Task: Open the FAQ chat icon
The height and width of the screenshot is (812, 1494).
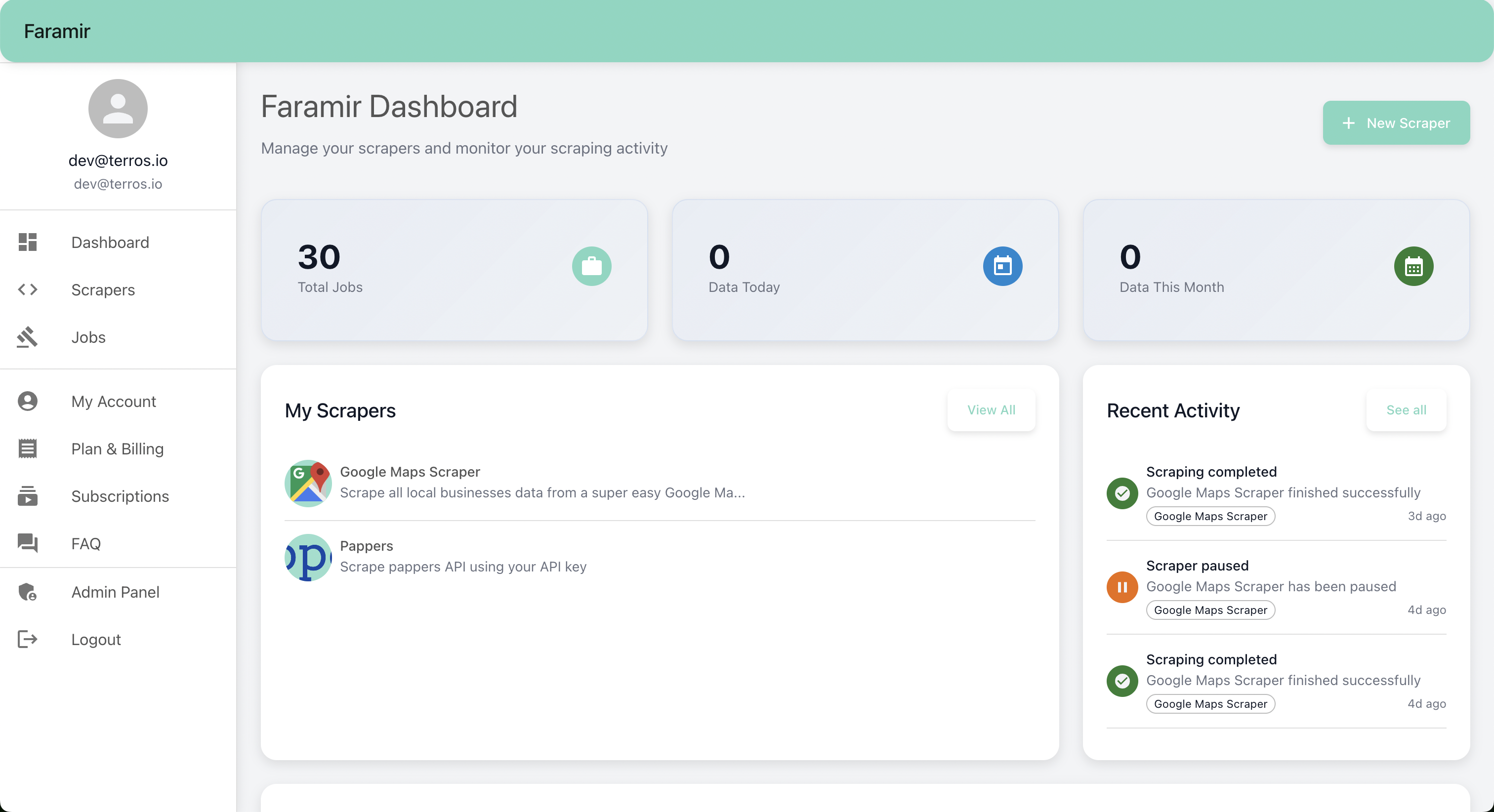Action: (27, 543)
